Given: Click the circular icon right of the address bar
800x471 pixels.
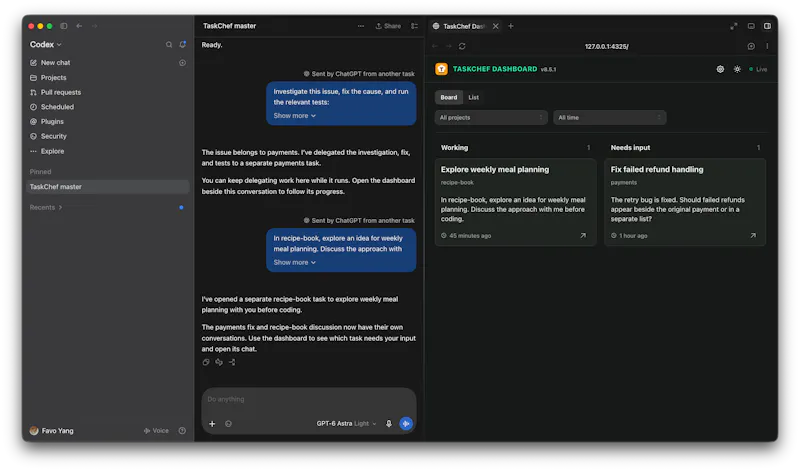Looking at the screenshot, I should pyautogui.click(x=751, y=46).
